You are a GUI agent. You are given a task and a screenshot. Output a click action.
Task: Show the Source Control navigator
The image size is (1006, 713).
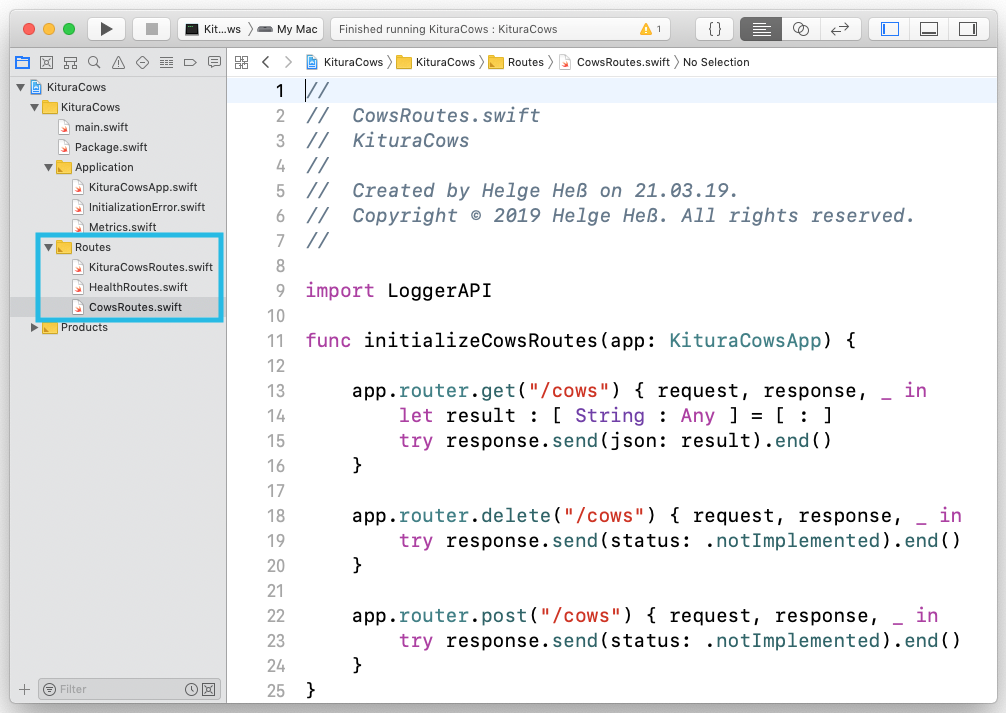pyautogui.click(x=46, y=62)
